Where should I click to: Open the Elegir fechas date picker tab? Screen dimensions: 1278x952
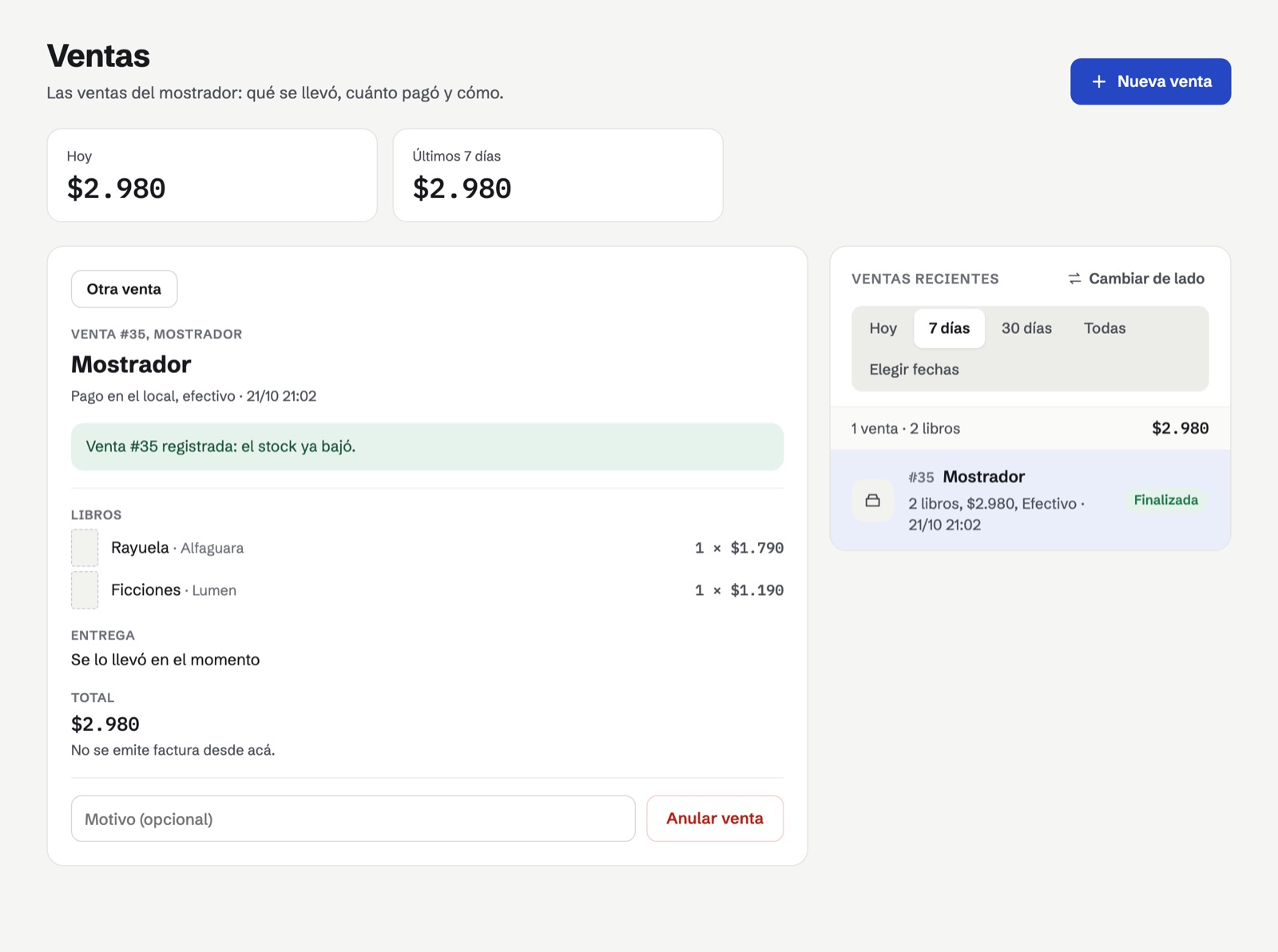click(914, 370)
